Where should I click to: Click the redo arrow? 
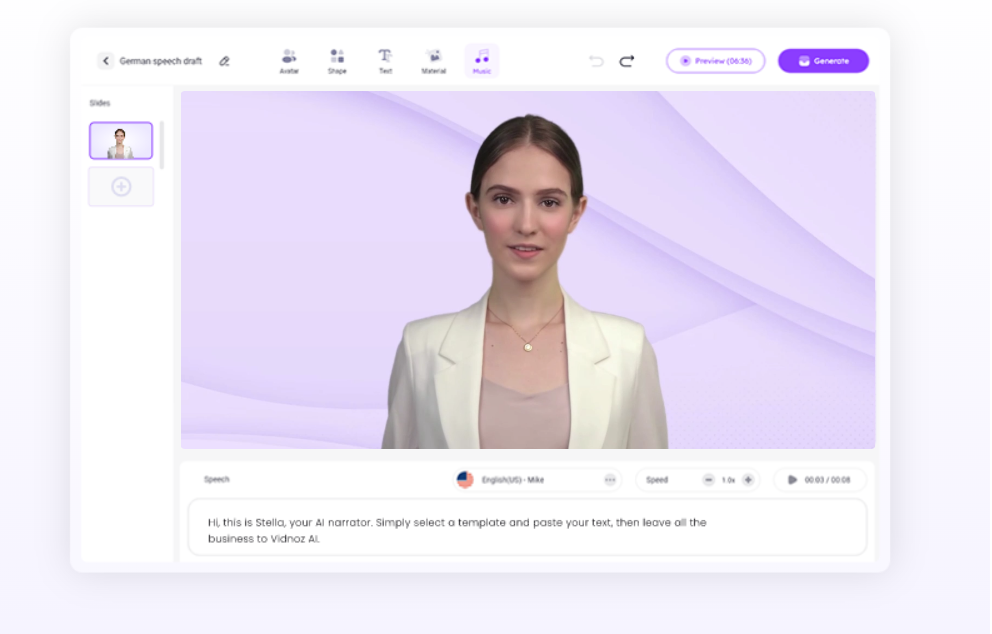tap(627, 61)
